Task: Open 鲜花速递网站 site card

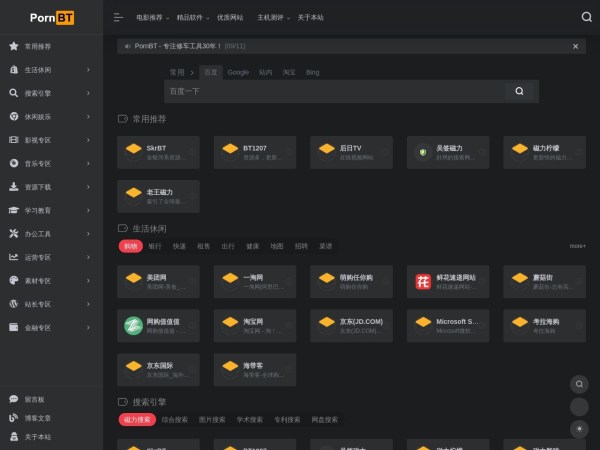Action: tap(449, 281)
